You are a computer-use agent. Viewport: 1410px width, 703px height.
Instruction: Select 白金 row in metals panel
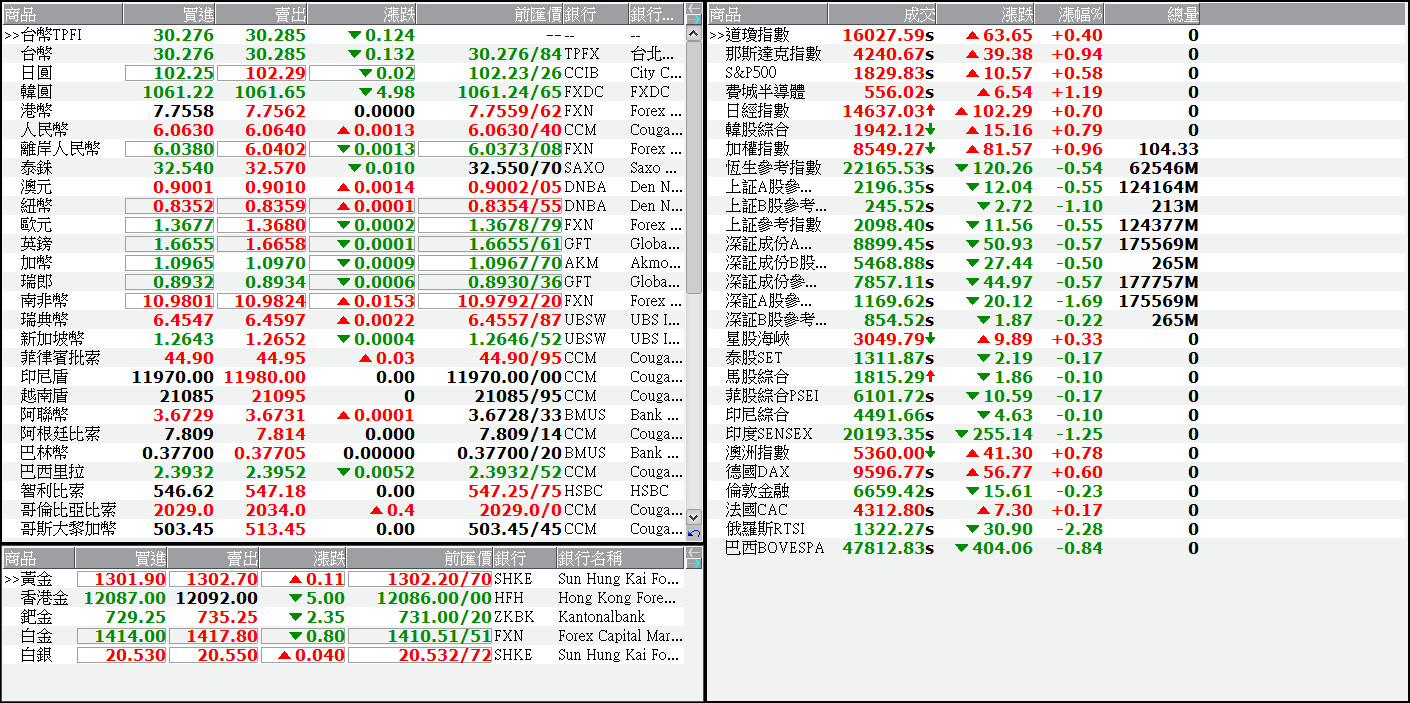click(343, 636)
